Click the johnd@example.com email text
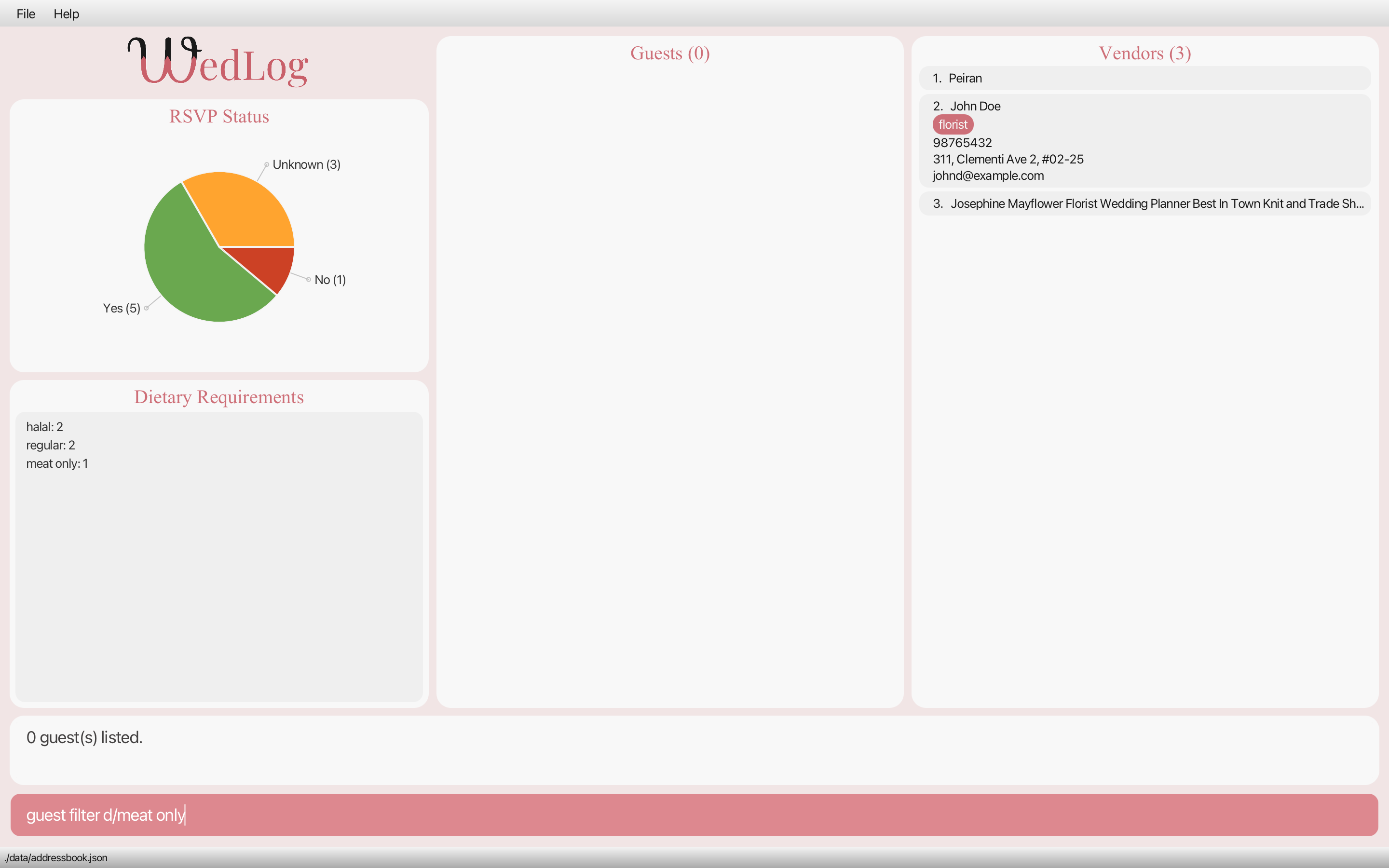This screenshot has height=868, width=1389. pyautogui.click(x=988, y=176)
